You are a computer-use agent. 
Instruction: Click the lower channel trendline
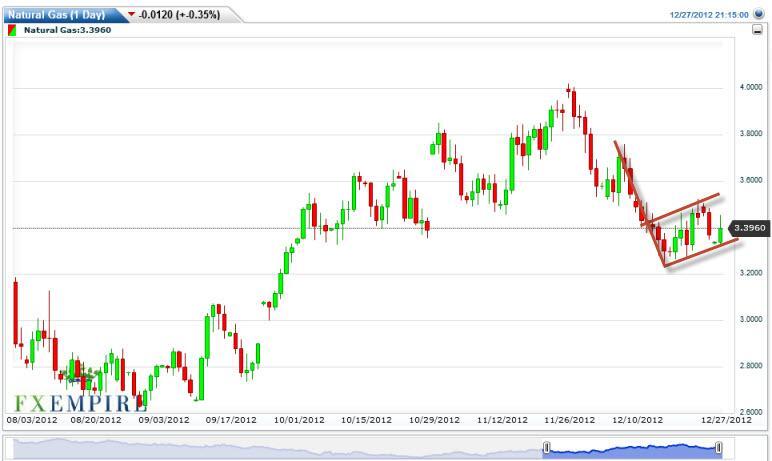700,253
